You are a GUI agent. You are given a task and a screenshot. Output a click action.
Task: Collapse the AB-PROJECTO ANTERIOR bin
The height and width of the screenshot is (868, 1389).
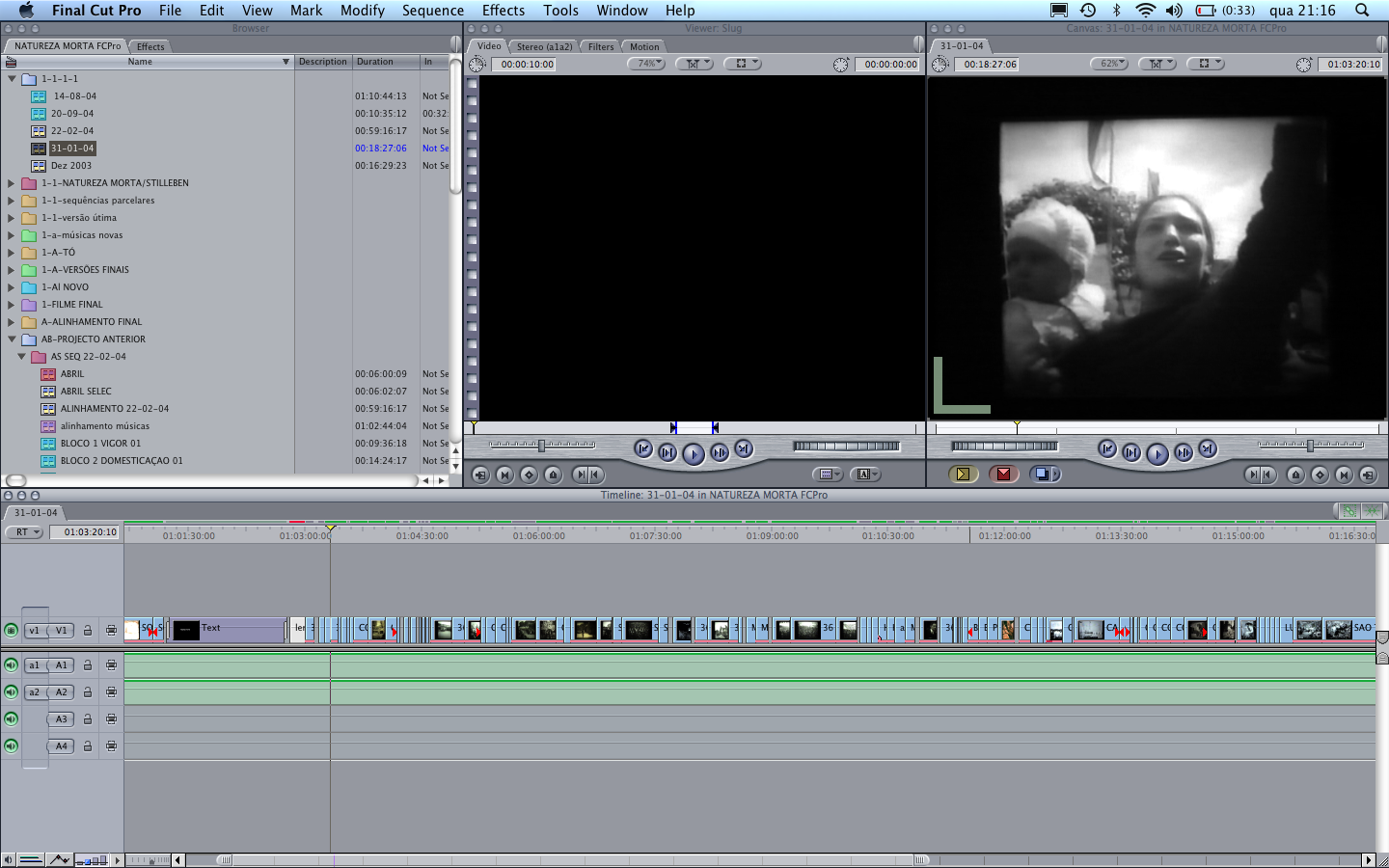pos(12,339)
